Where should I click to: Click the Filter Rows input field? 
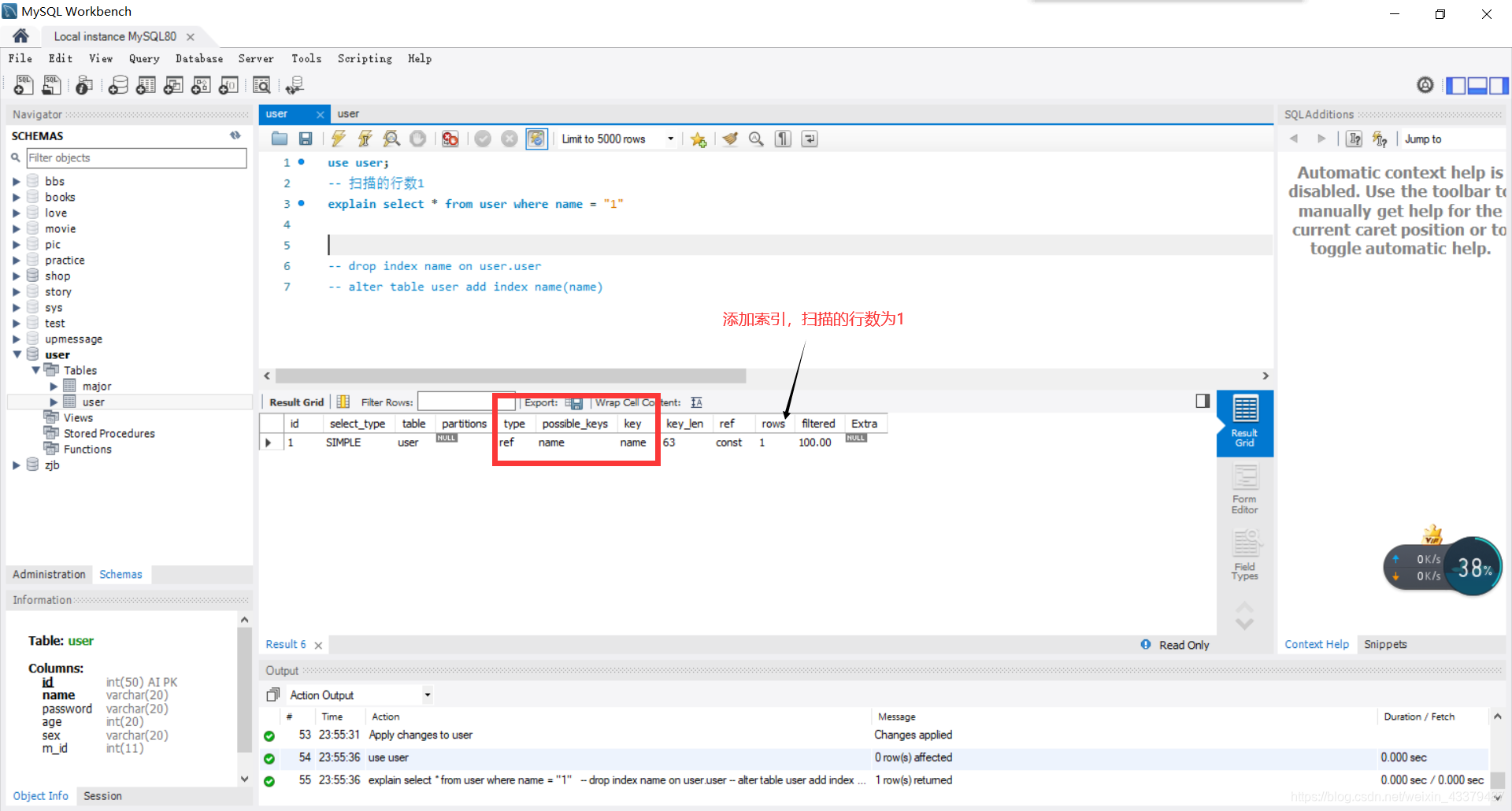tap(465, 402)
